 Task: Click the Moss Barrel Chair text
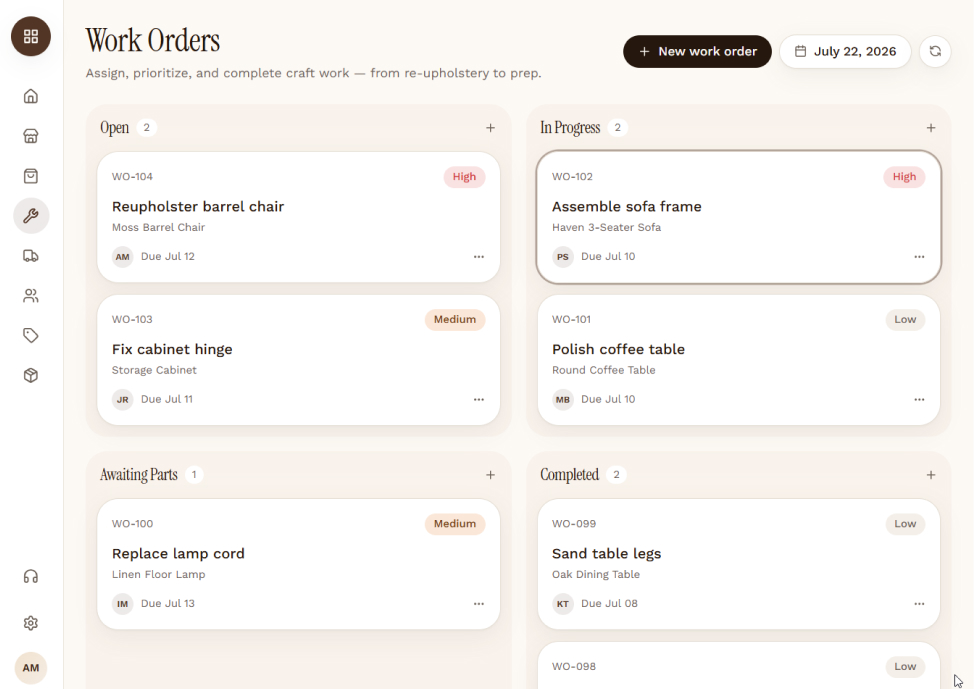pos(158,227)
